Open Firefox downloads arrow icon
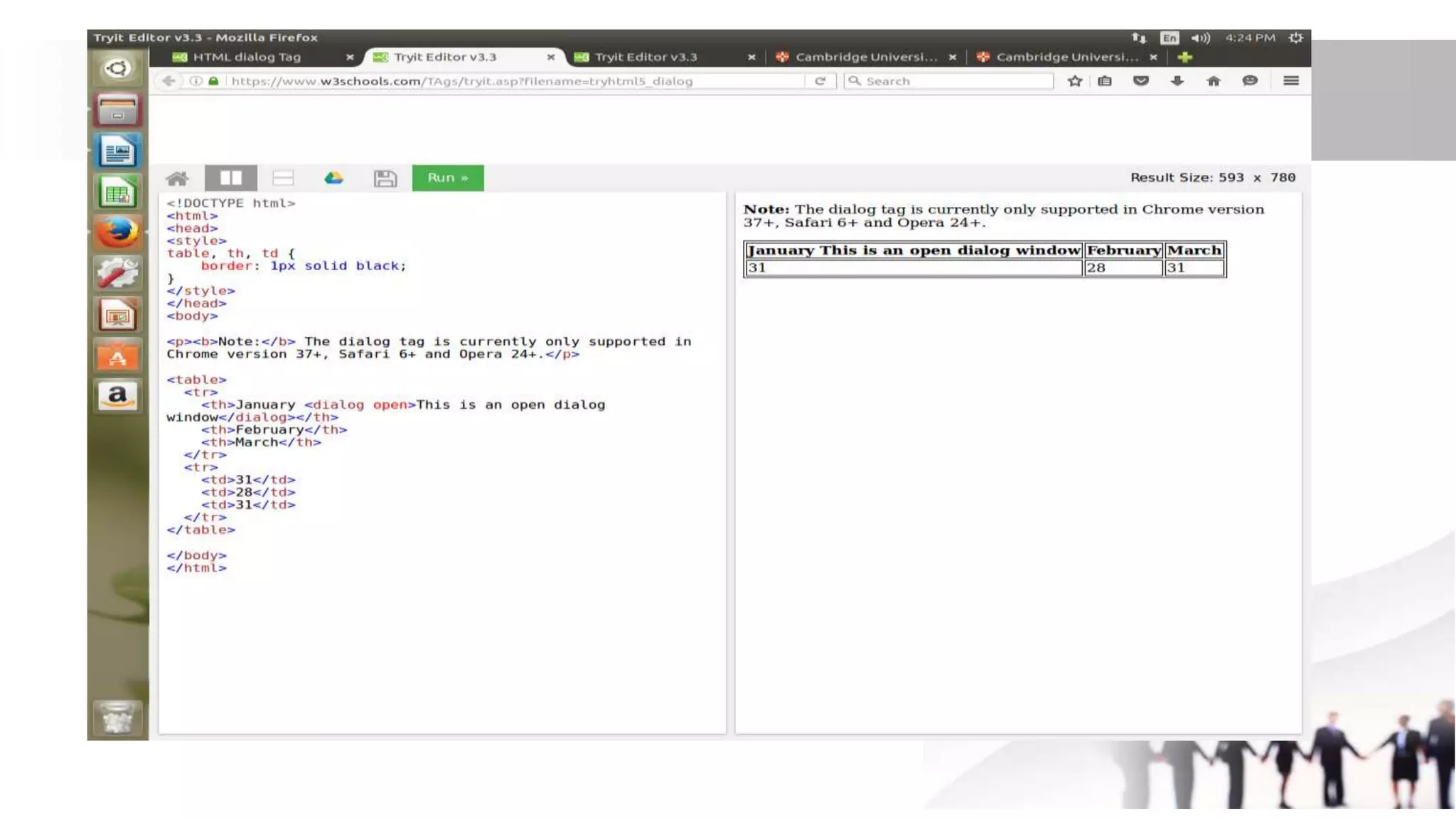This screenshot has height=819, width=1456. pyautogui.click(x=1177, y=81)
